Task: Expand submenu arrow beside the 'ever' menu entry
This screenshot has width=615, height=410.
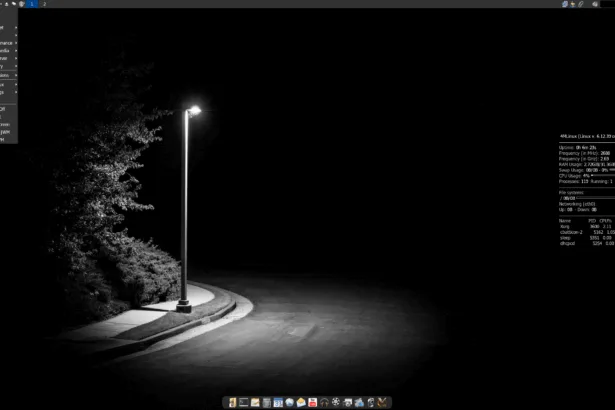Action: click(x=16, y=58)
